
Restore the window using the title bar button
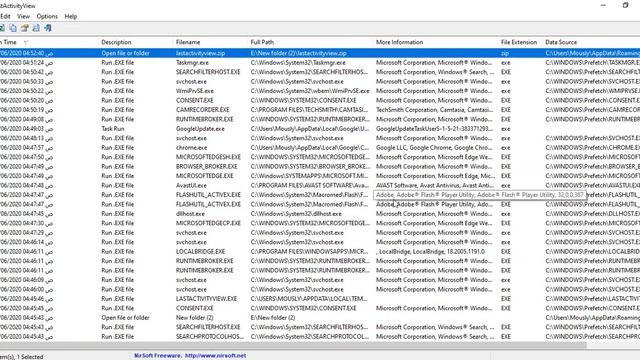click(625, 5)
